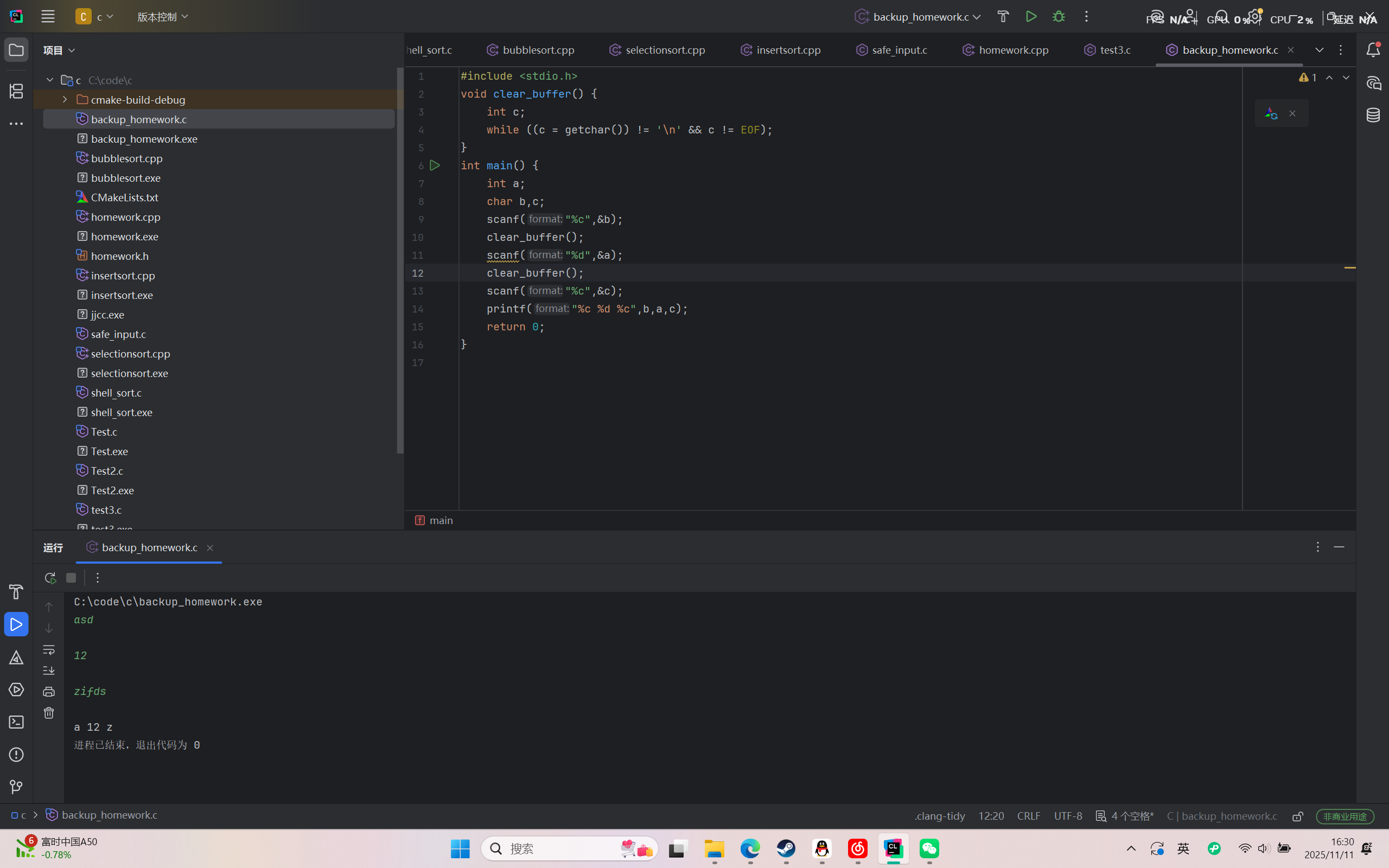1389x868 pixels.
Task: Switch to the safe_input.c editor tab
Action: tap(899, 50)
